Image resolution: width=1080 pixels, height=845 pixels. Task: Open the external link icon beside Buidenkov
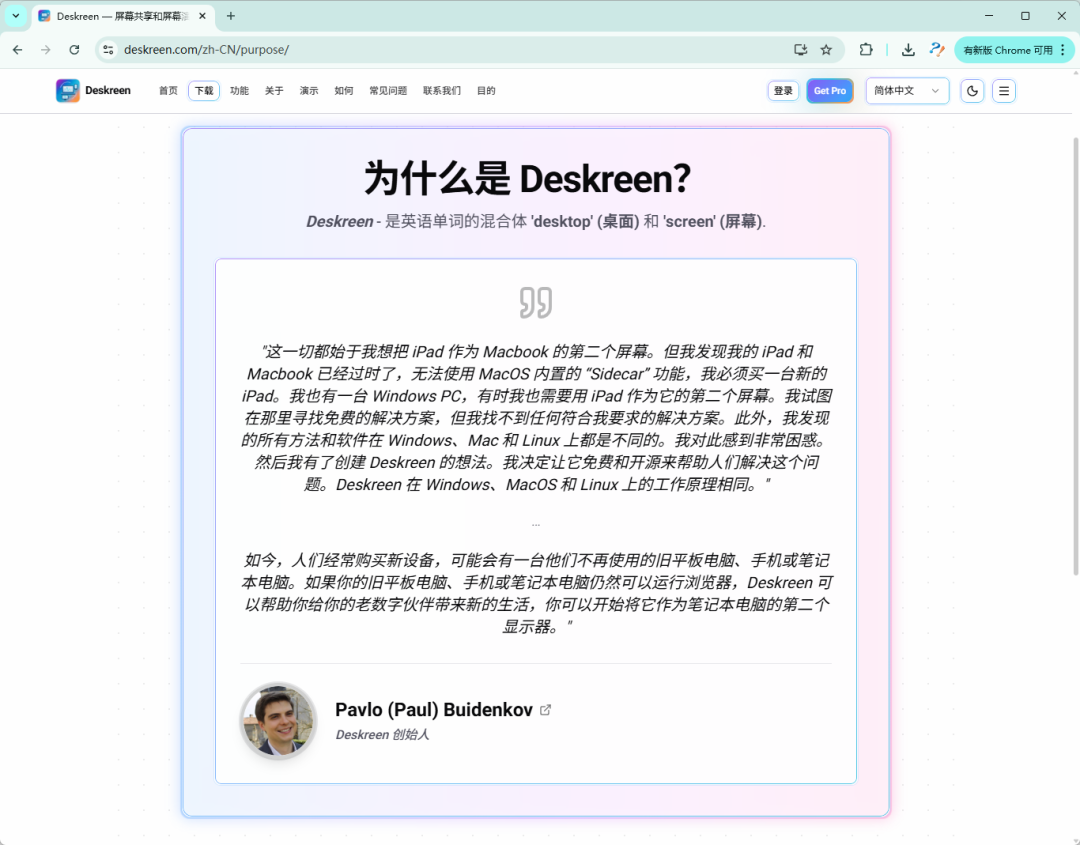546,710
